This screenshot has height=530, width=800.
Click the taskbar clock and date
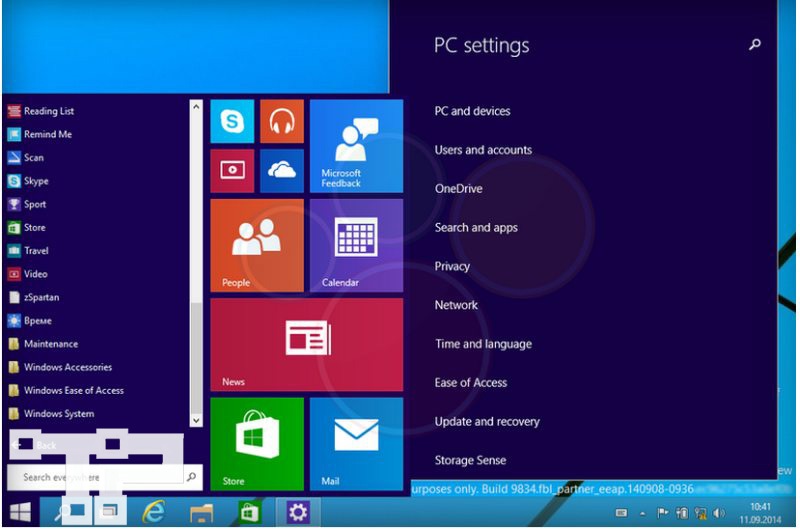tap(760, 513)
